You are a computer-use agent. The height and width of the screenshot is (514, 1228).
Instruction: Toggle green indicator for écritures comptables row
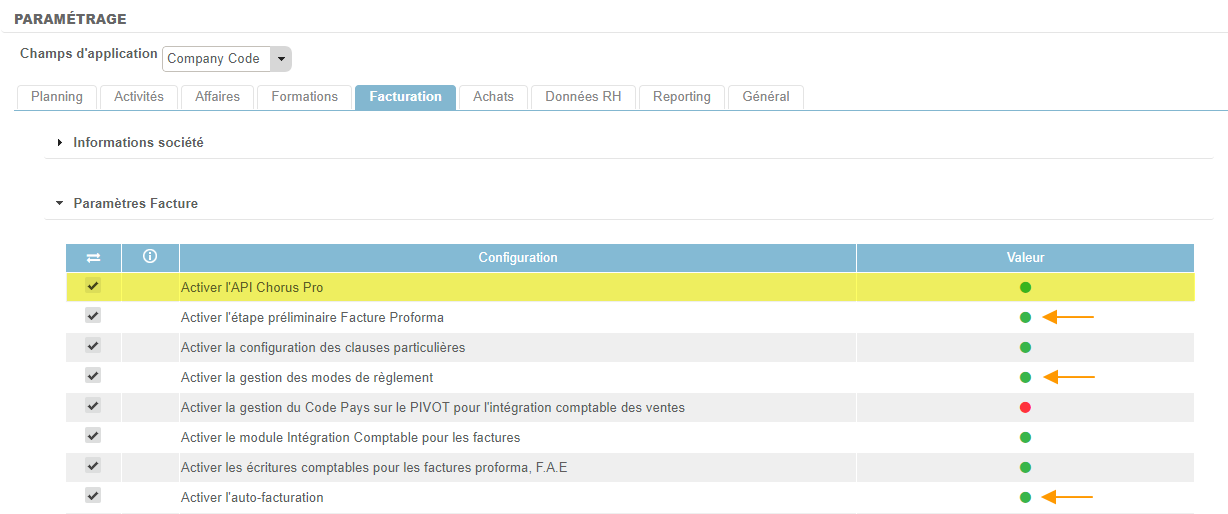pos(1025,467)
